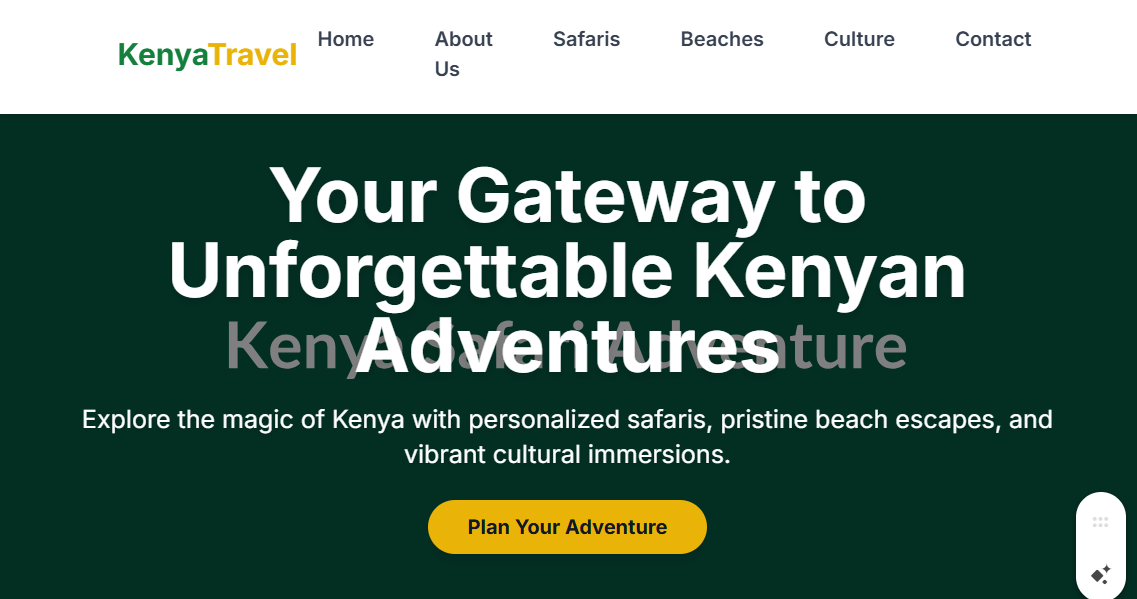Click the white "Adventures" headline word
The height and width of the screenshot is (599, 1137).
coord(567,348)
